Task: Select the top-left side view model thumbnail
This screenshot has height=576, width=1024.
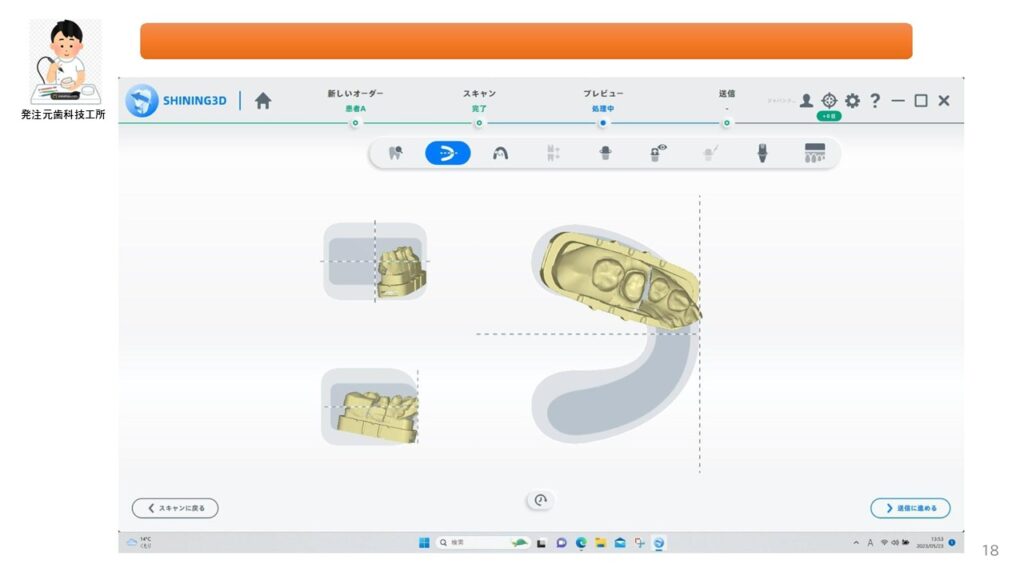Action: [x=375, y=261]
